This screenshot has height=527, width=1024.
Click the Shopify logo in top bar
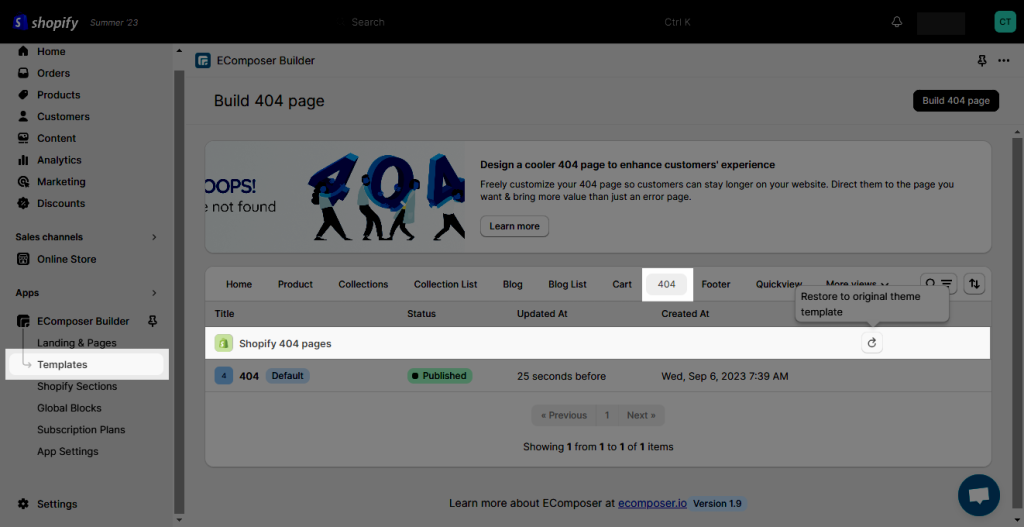45,22
